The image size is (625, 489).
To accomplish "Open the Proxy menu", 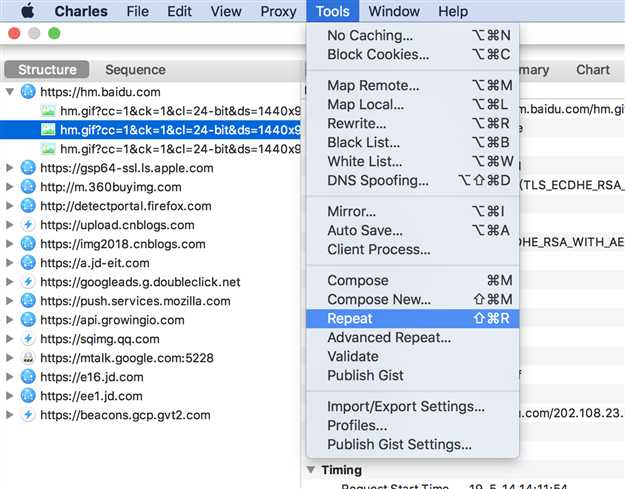I will tap(278, 11).
